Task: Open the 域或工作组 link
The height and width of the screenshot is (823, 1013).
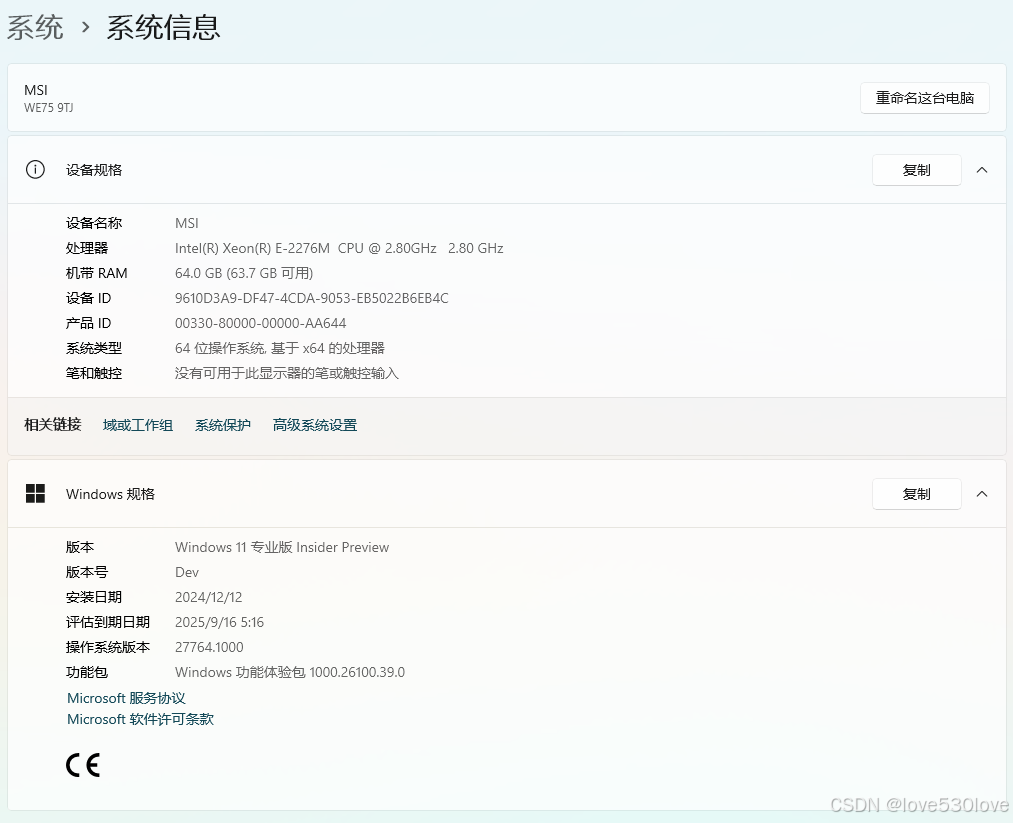Action: click(x=138, y=425)
